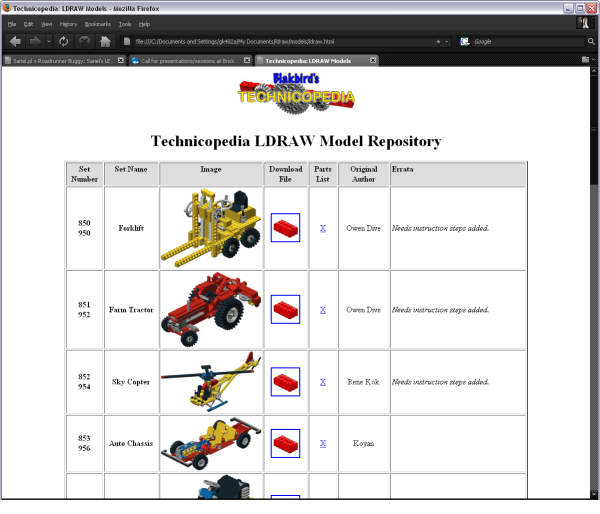Click the Blakbird's Technicopedia logo
This screenshot has height=514, width=600.
(x=296, y=93)
